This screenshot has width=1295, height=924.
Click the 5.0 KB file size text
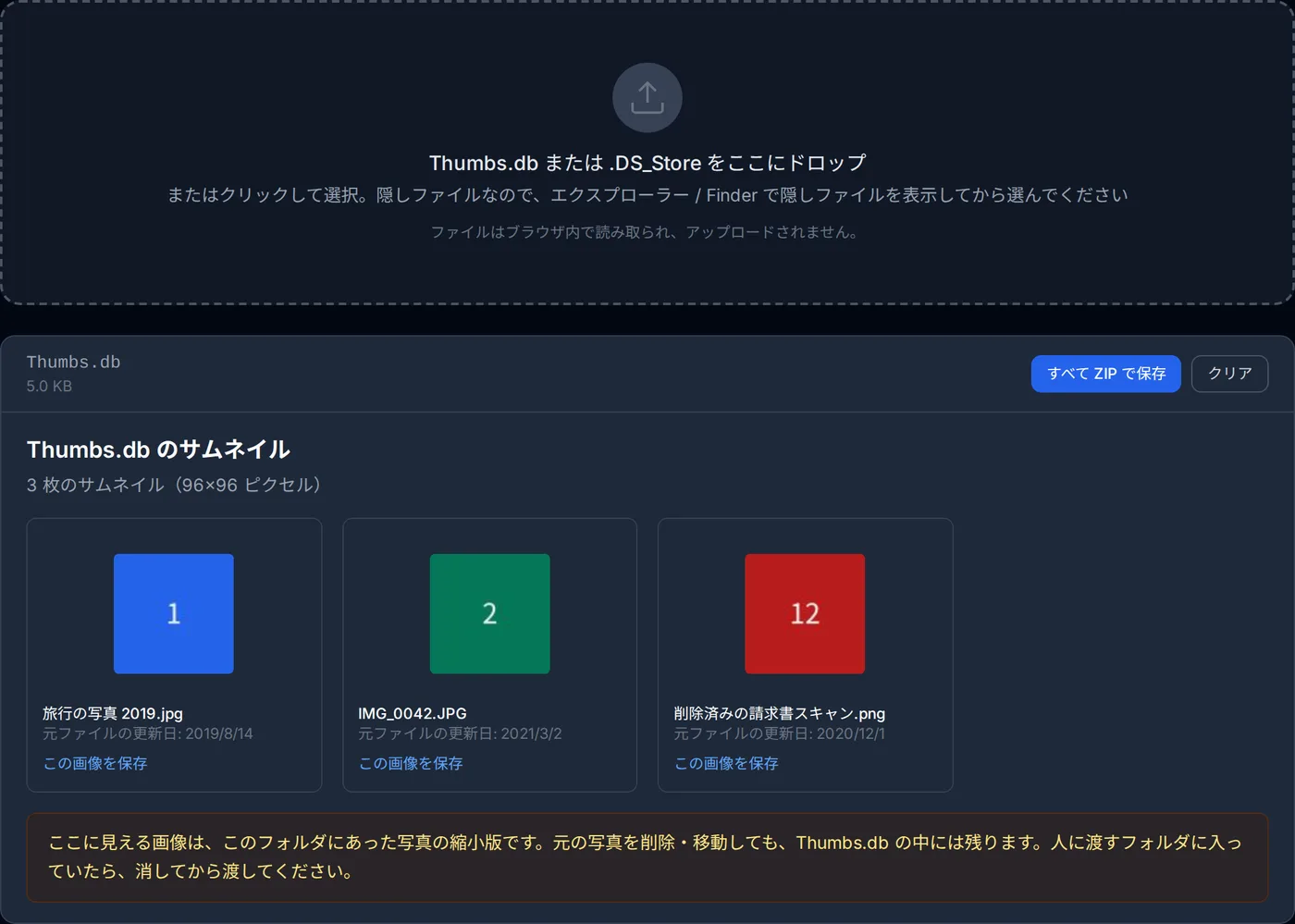click(49, 386)
